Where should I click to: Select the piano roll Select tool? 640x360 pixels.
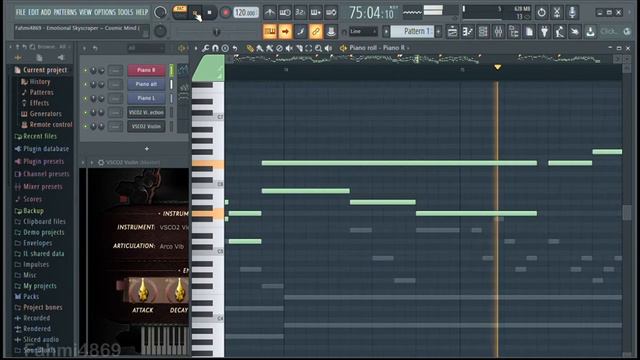(309, 48)
